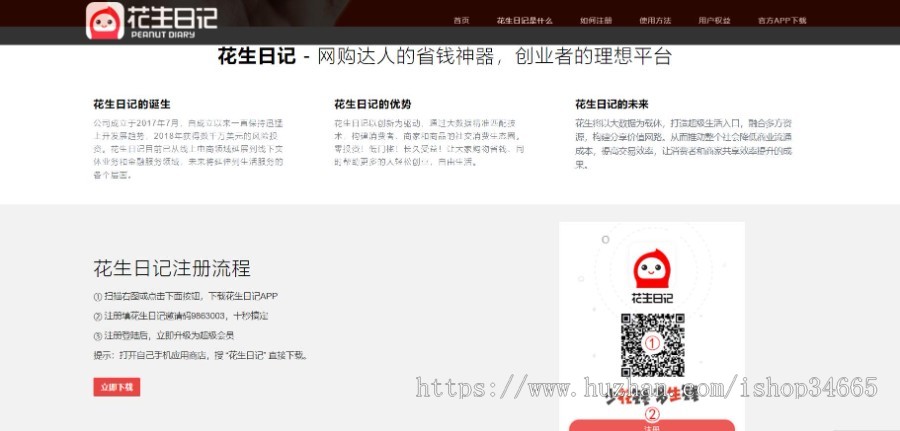Open the 官方APP下载 nav item

pos(782,21)
